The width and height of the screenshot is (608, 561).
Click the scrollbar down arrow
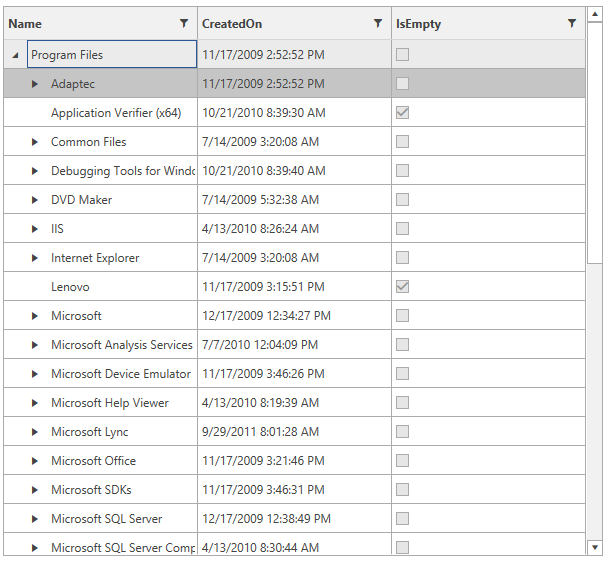click(x=595, y=547)
